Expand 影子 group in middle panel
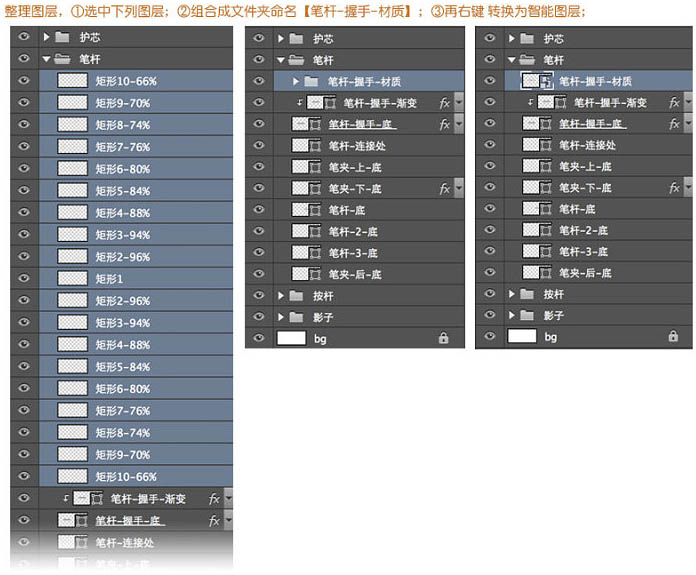Viewport: 696px width, 575px height. 281,317
